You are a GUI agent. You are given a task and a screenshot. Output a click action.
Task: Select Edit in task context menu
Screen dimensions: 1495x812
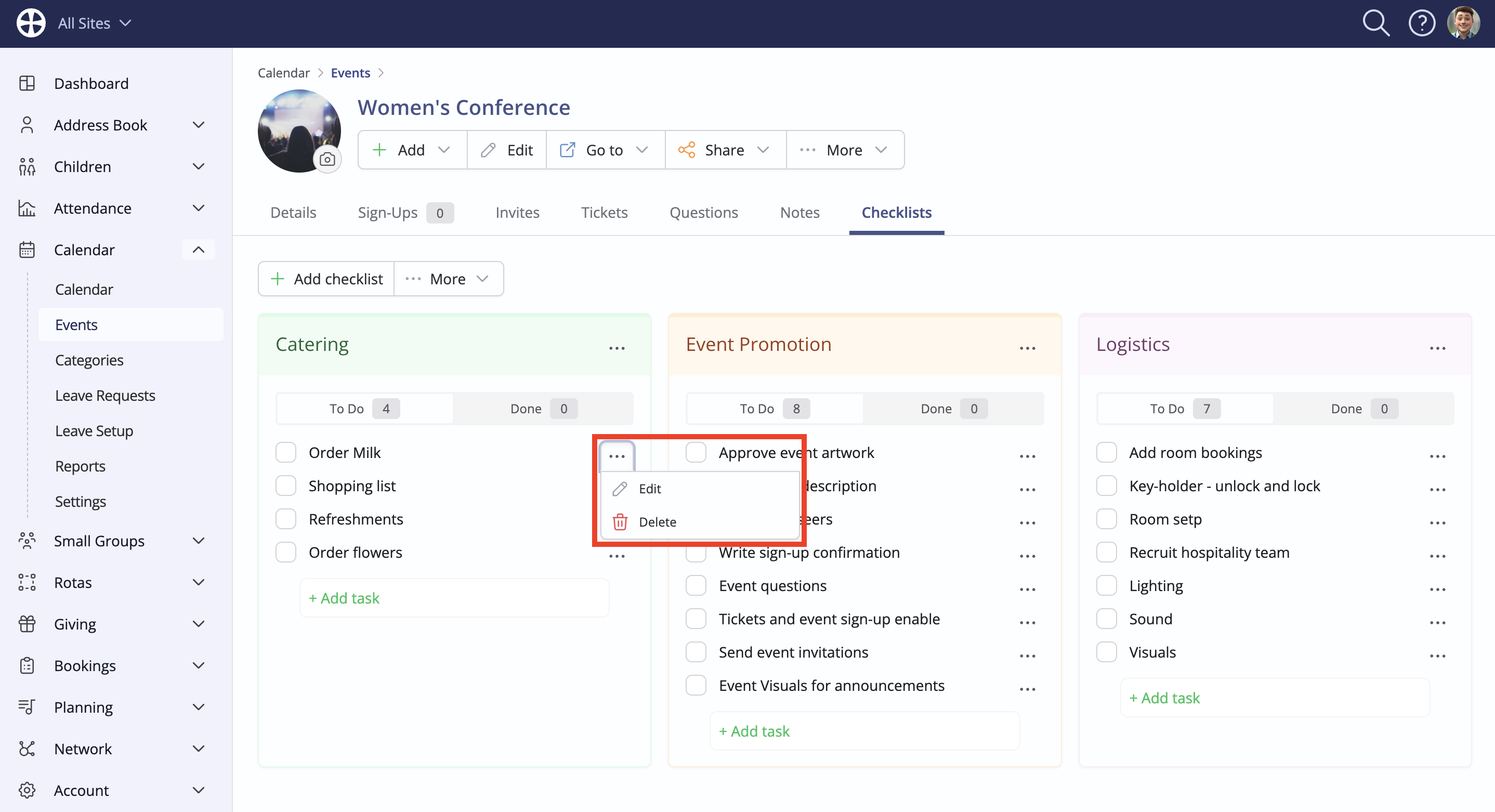tap(700, 489)
